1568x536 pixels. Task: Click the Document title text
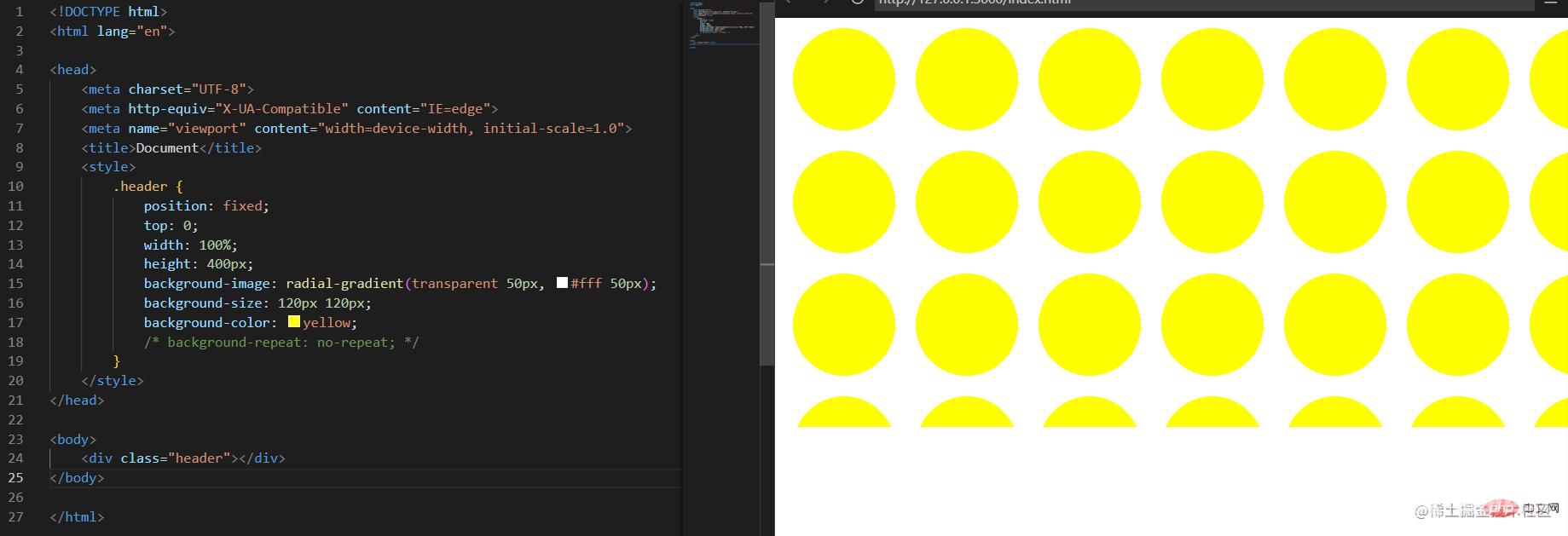pos(167,148)
